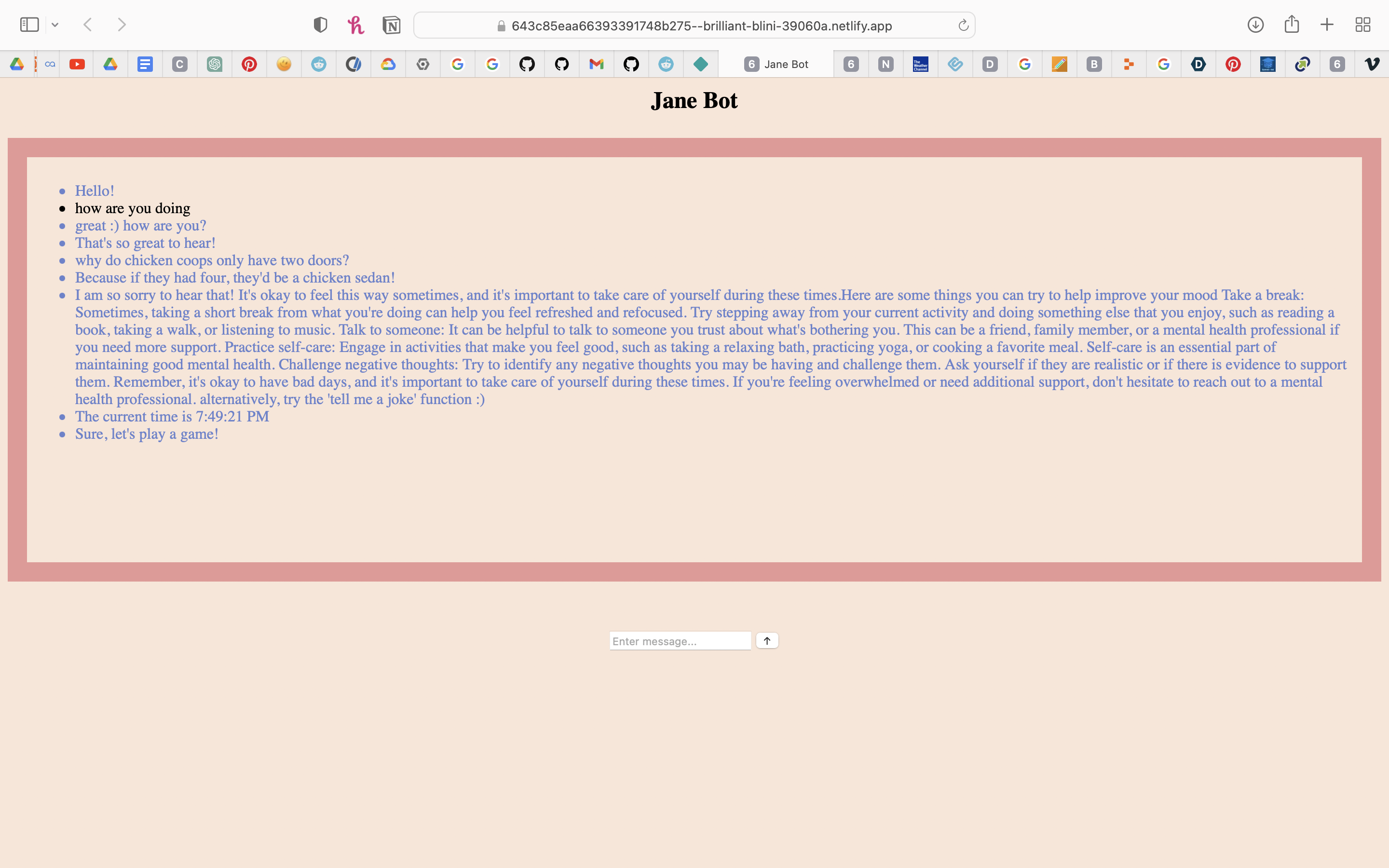Open a new tab with plus icon
This screenshot has height=868, width=1389.
point(1327,25)
